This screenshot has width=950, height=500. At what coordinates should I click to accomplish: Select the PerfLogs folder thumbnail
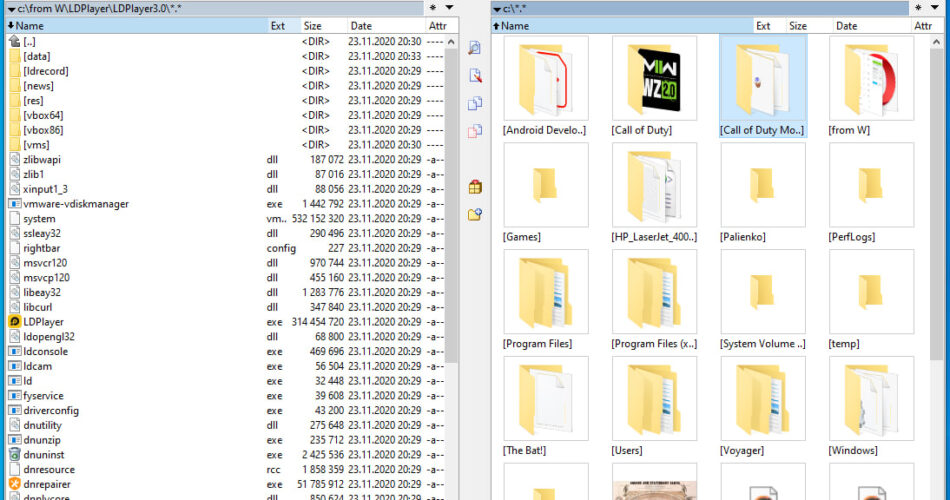click(871, 185)
